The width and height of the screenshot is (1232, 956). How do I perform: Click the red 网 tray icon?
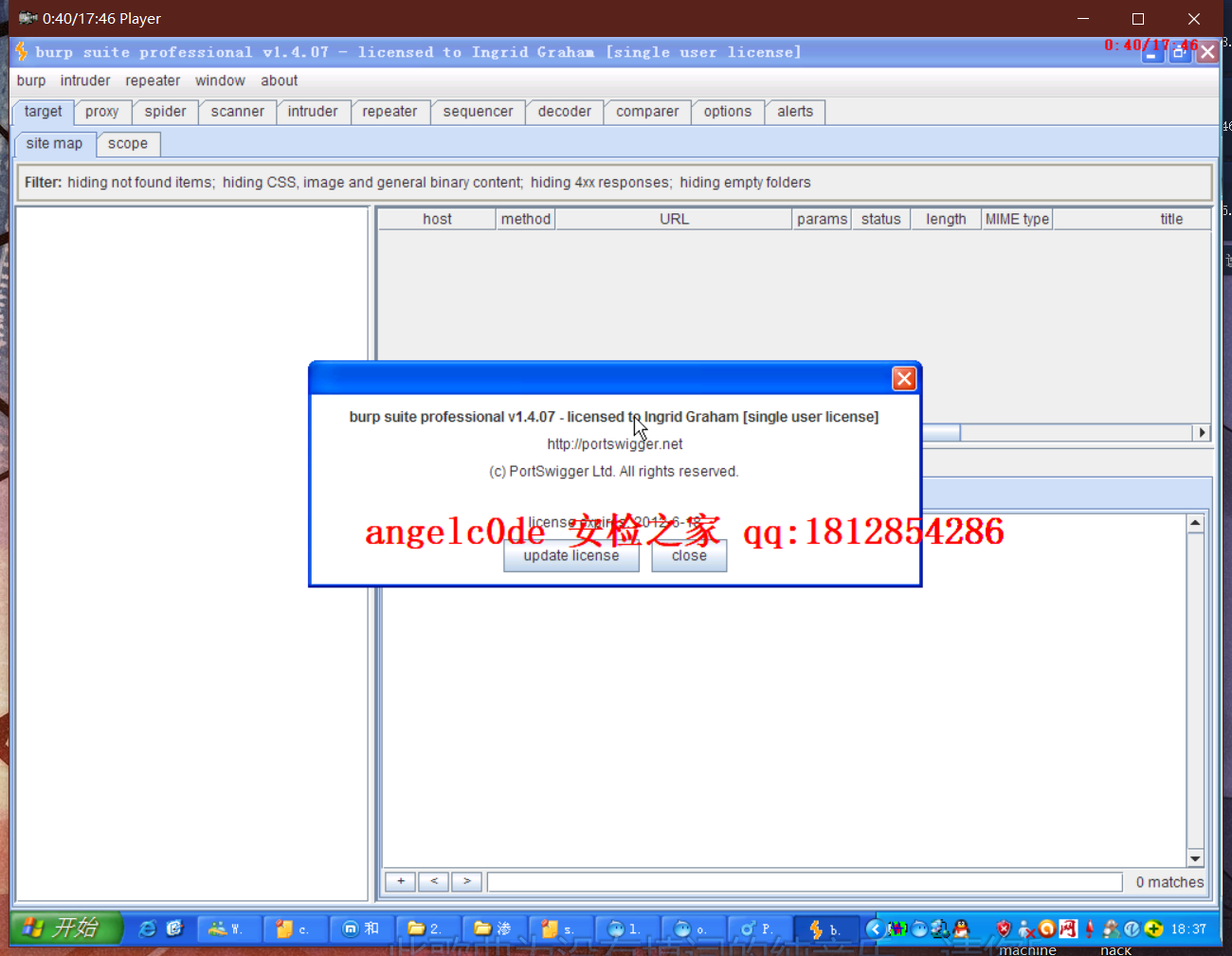tap(1068, 929)
